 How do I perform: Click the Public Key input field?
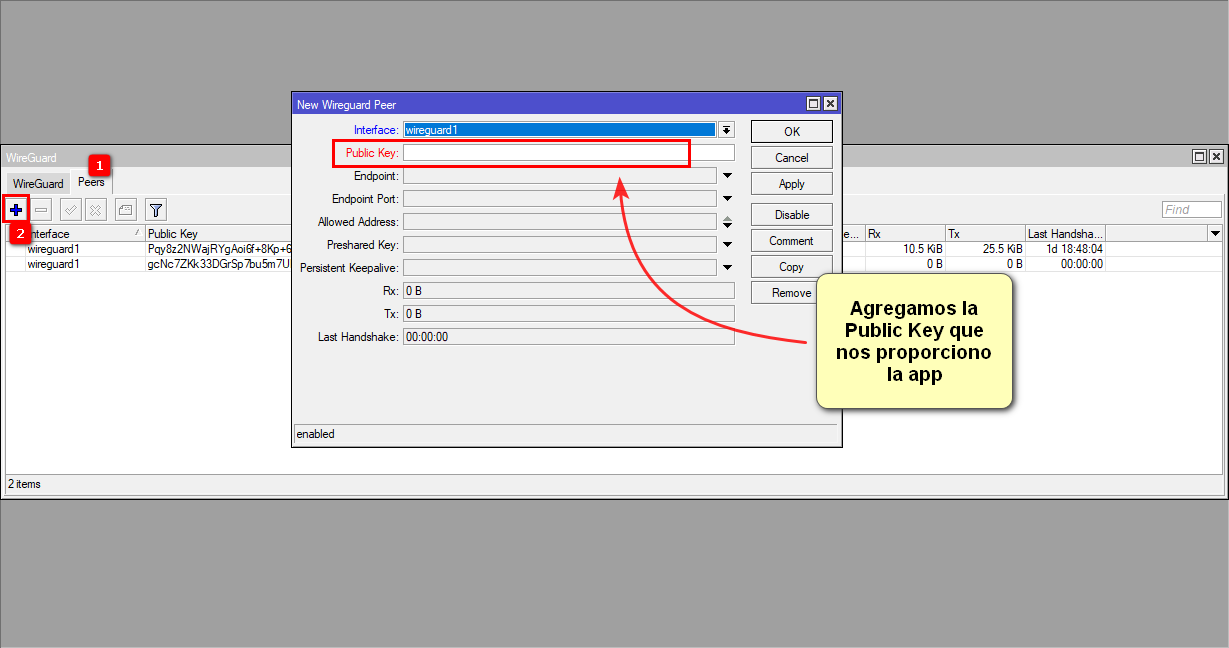coord(568,153)
